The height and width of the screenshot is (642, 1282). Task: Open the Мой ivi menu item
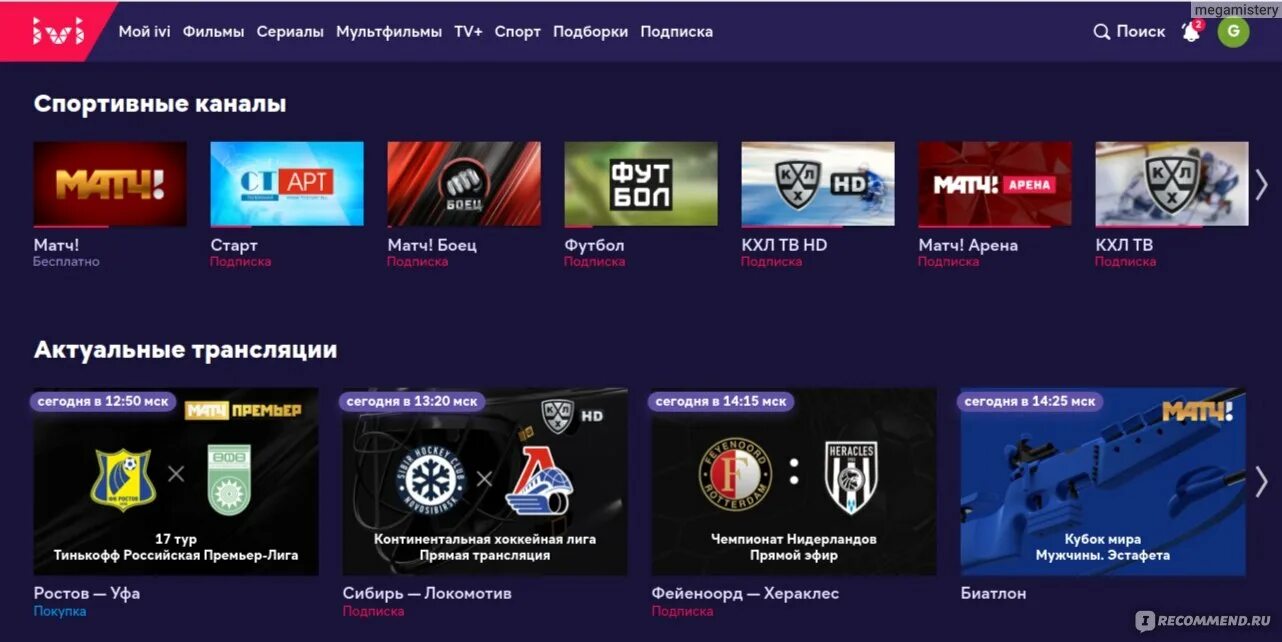(x=144, y=32)
